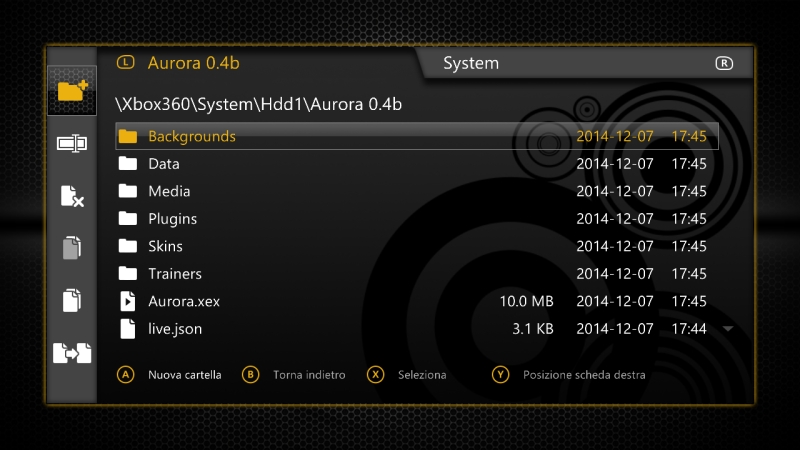Click the greyed-out Paste icon in the sidebar
The image size is (800, 450).
click(x=72, y=248)
